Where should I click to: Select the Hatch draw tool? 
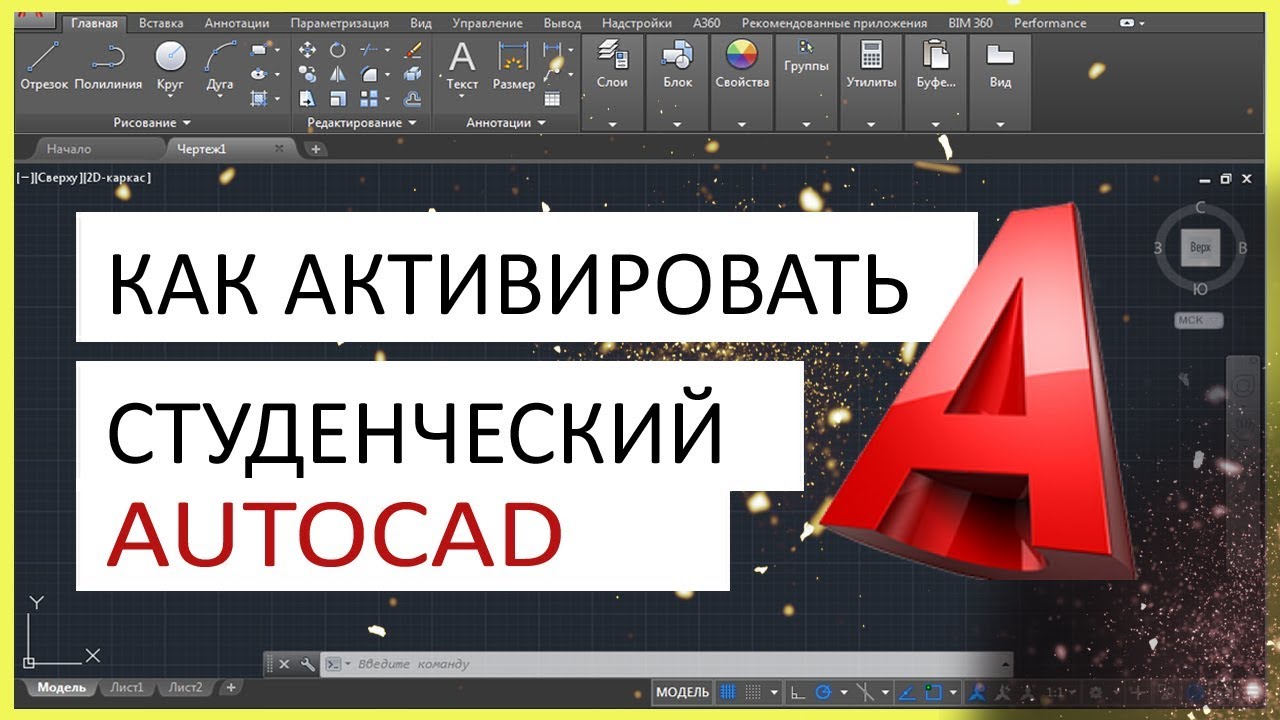(259, 98)
